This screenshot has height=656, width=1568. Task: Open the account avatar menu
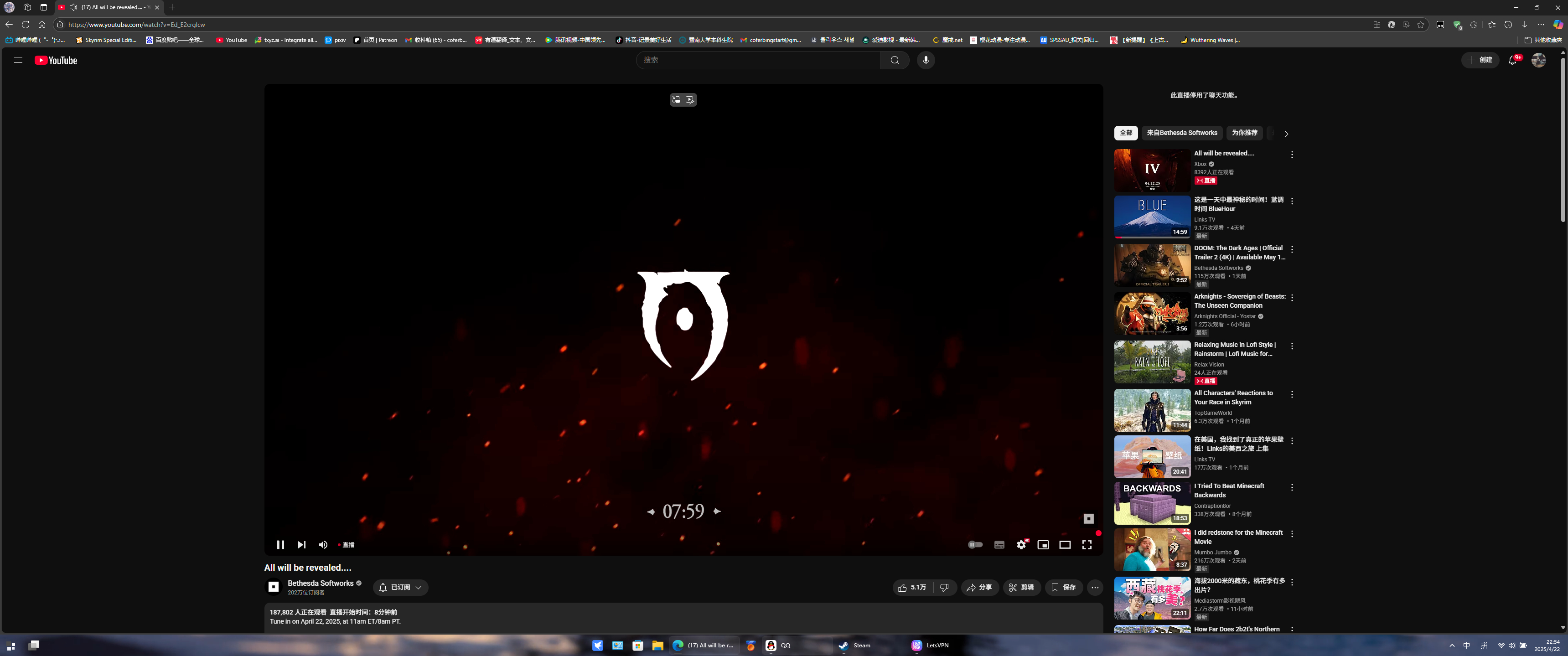[1538, 60]
